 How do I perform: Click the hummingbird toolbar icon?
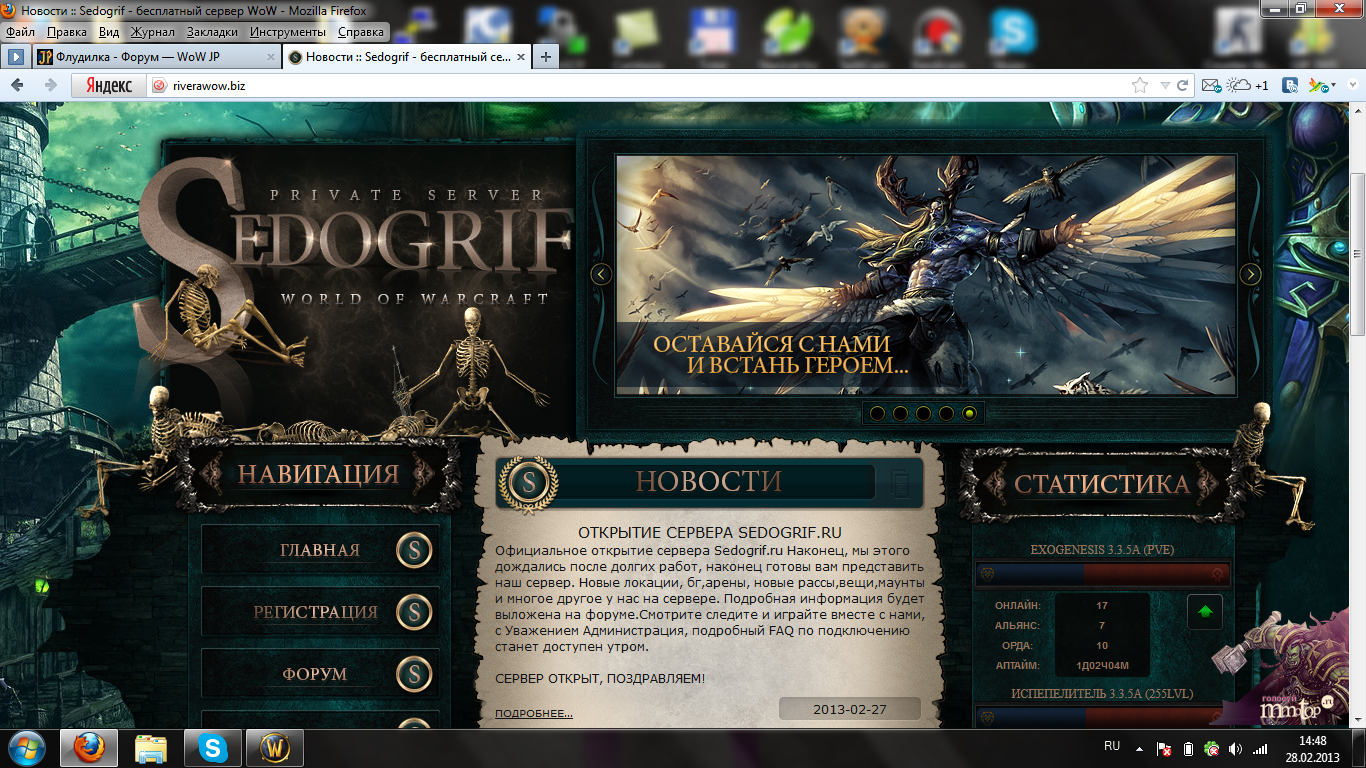click(x=1319, y=86)
